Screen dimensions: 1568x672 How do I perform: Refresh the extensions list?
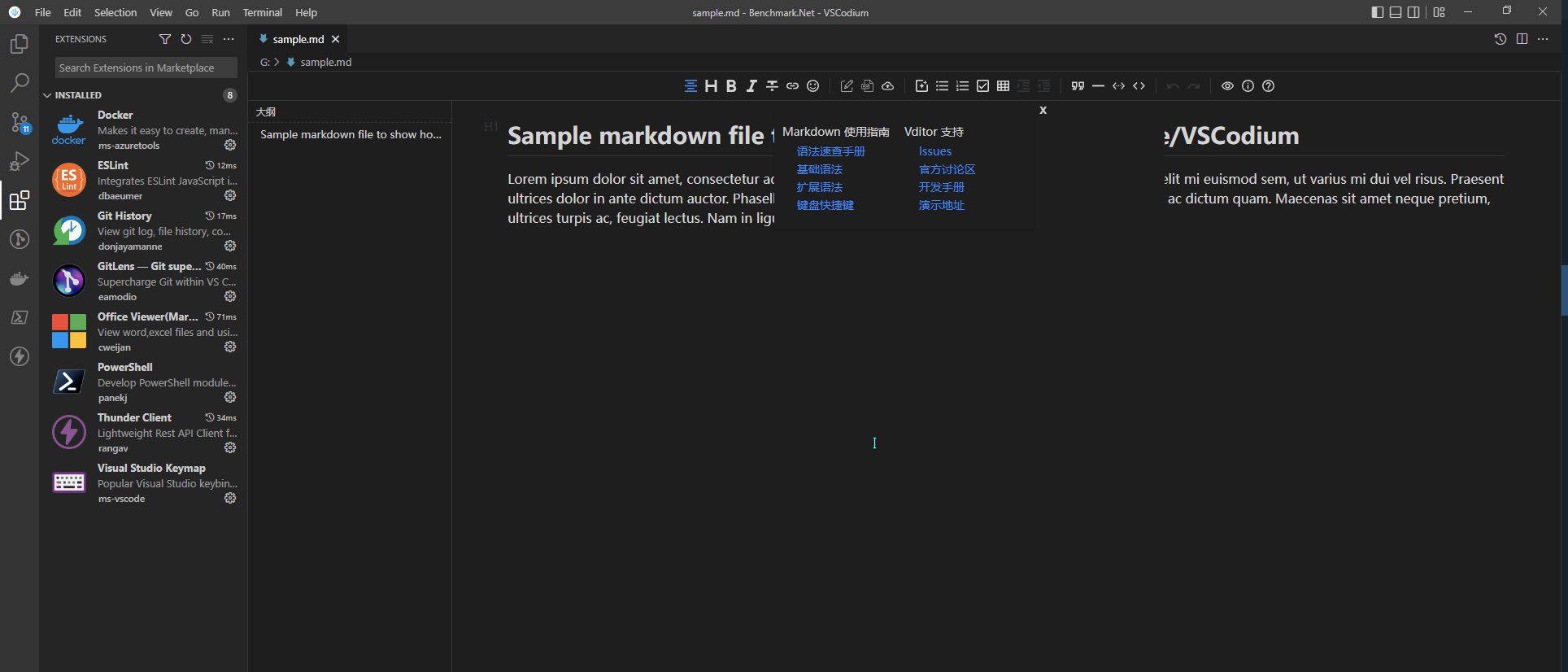coord(186,39)
